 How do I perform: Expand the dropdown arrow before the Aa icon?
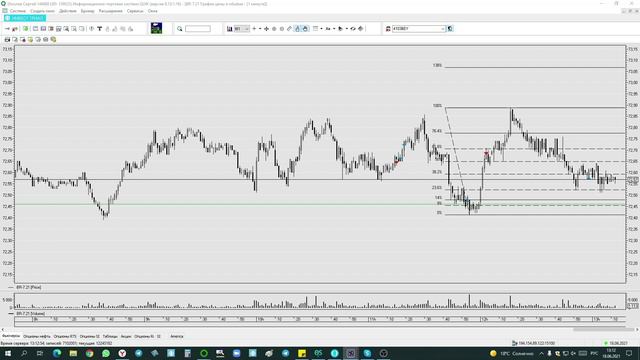click(x=322, y=29)
